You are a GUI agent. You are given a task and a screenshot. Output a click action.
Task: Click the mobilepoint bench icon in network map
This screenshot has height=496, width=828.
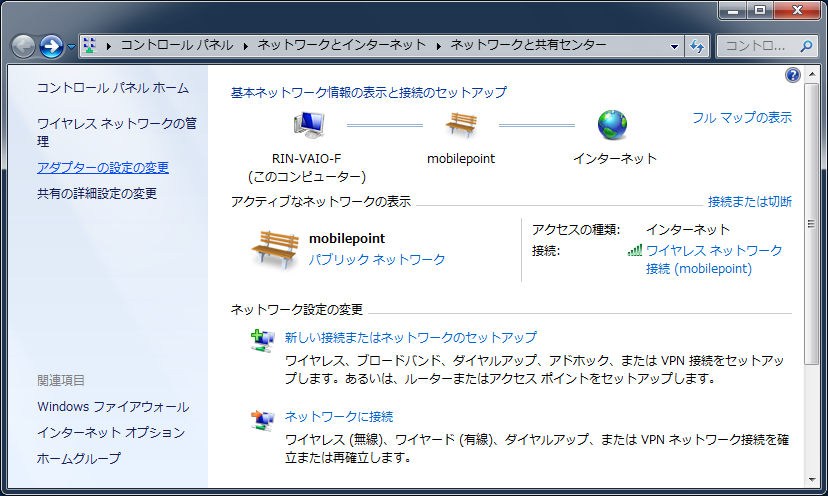tap(461, 125)
